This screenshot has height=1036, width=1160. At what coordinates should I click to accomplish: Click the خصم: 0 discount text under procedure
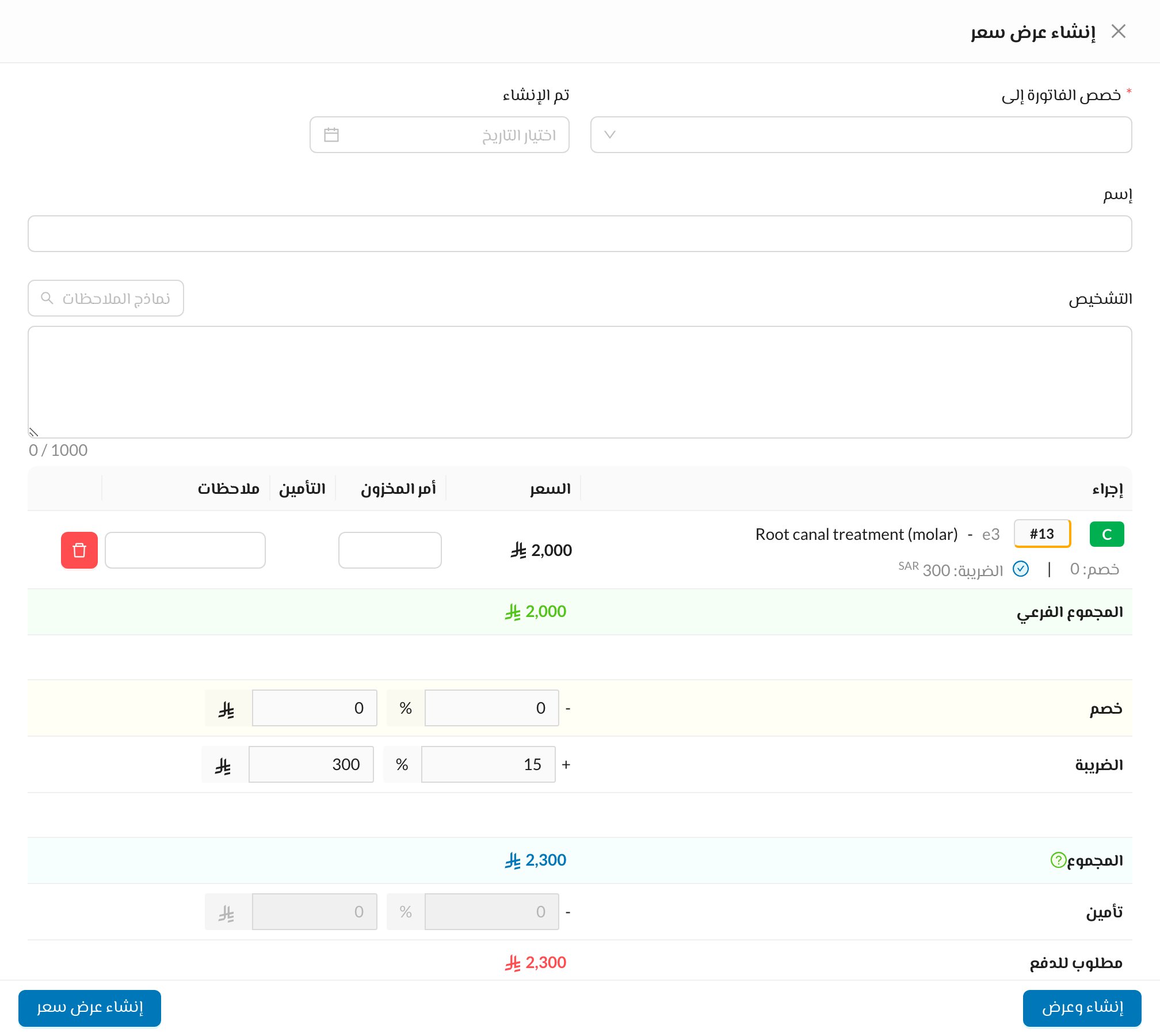tap(1094, 569)
